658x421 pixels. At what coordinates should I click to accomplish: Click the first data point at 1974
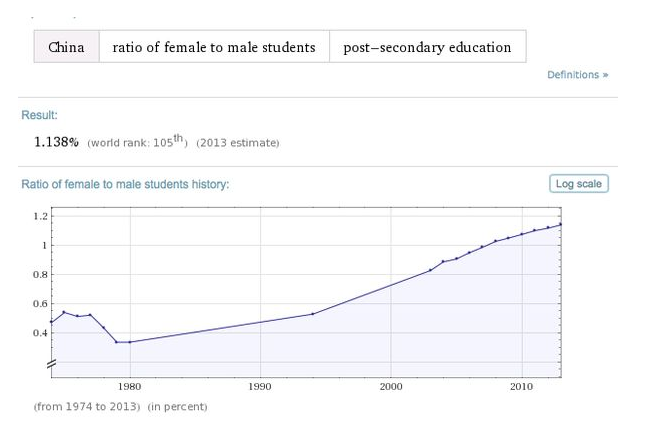point(51,322)
